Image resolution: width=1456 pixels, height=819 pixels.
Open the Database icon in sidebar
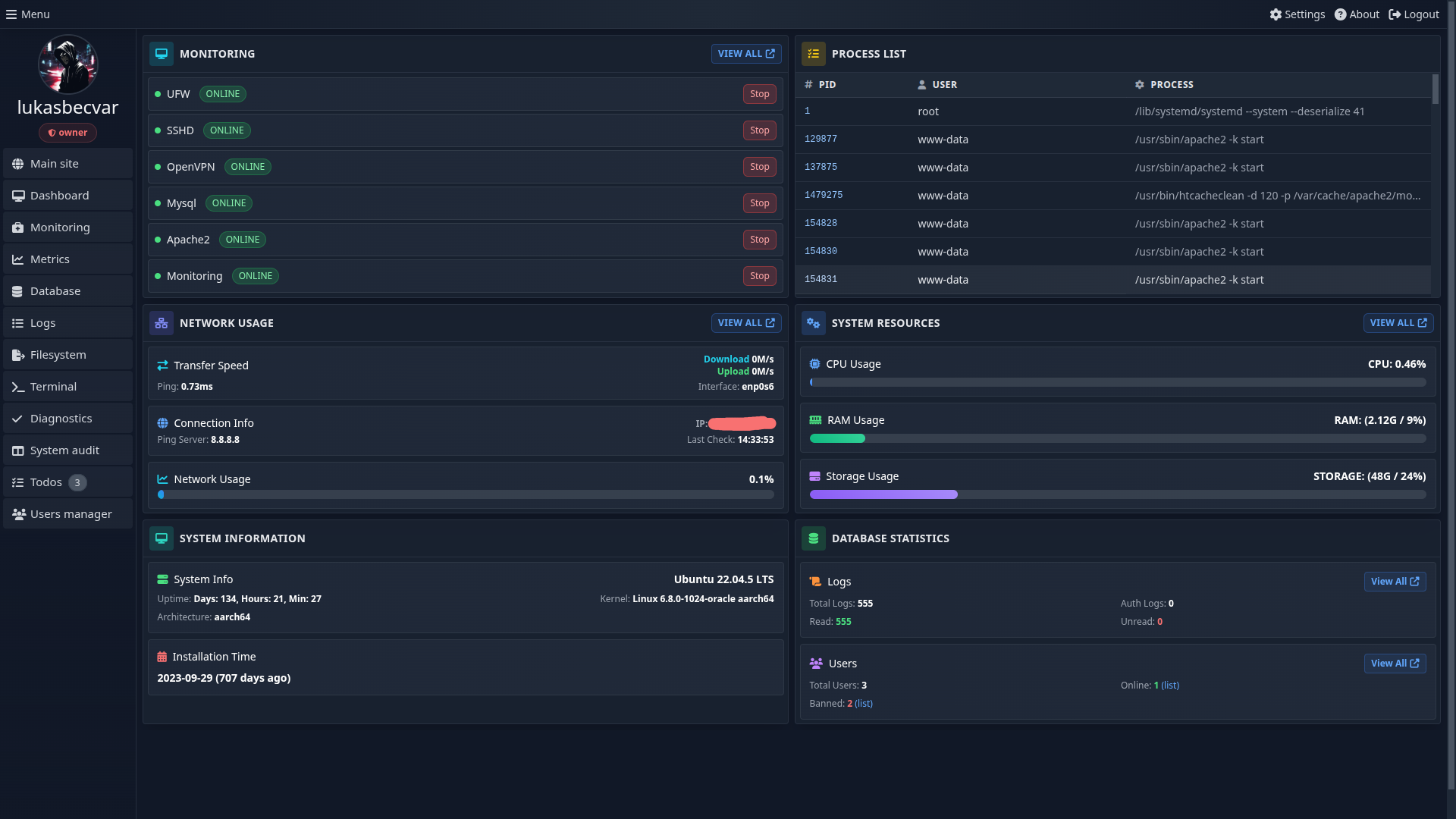coord(18,290)
